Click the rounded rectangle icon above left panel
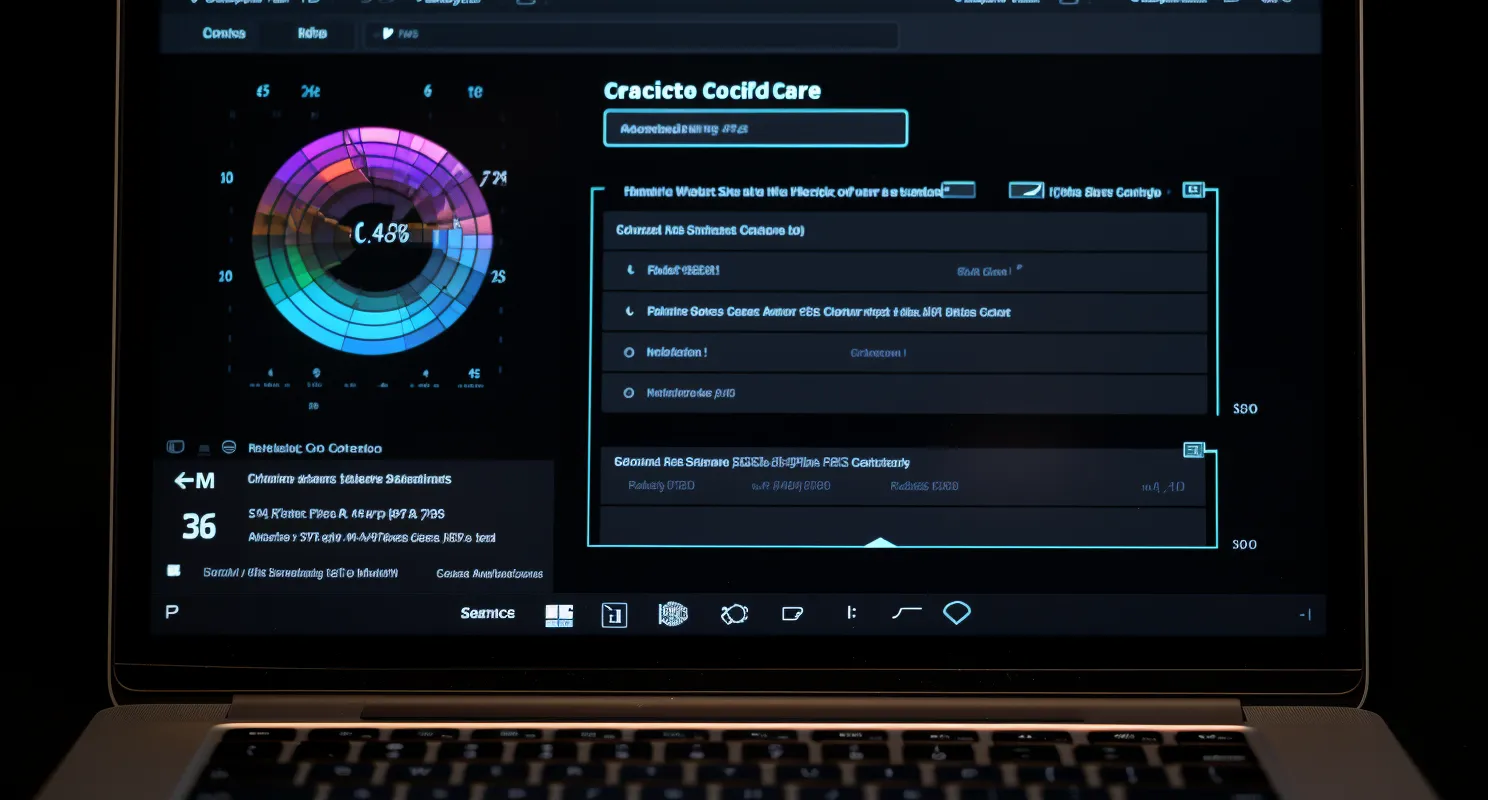The width and height of the screenshot is (1488, 800). coord(176,447)
